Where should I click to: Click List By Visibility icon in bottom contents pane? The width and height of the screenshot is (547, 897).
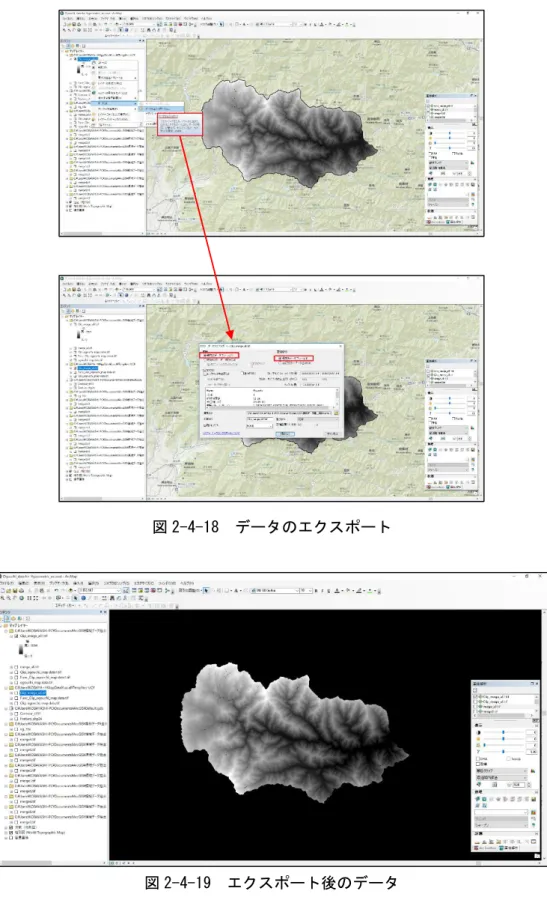13,618
